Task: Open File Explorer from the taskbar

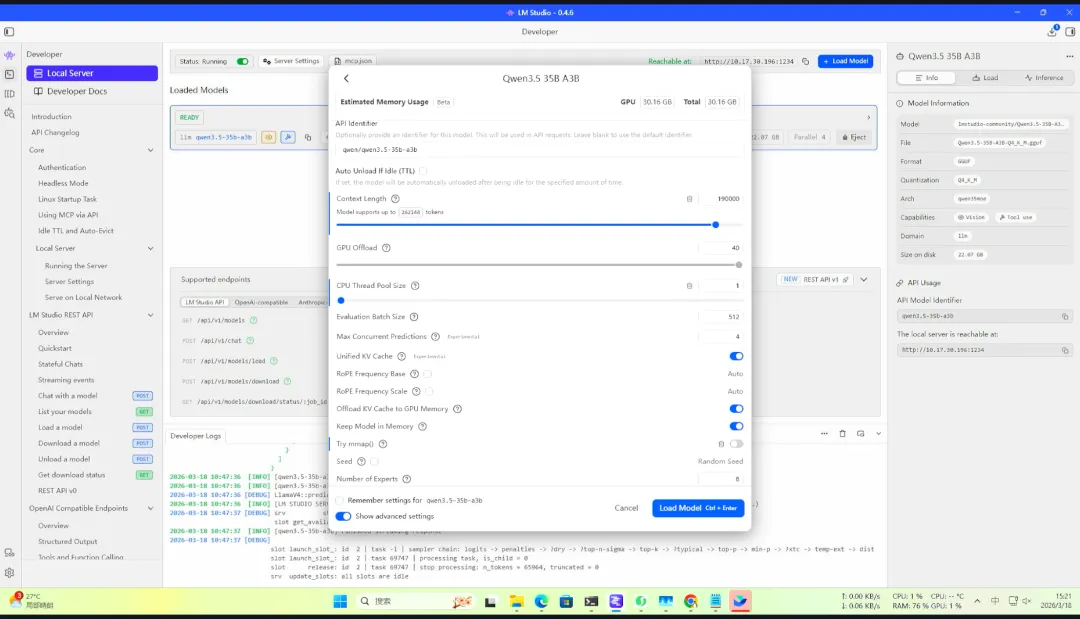Action: (517, 602)
